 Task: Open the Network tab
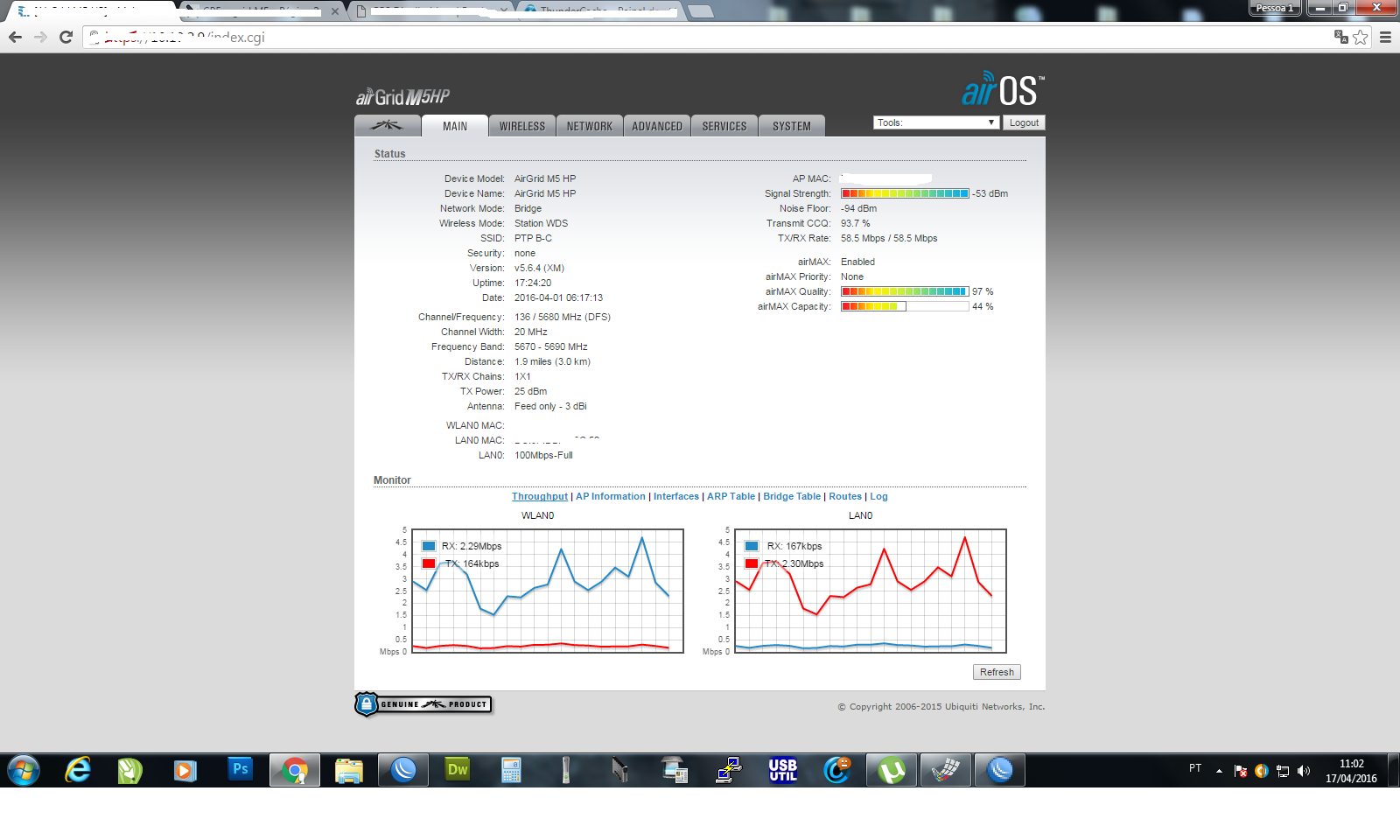(x=590, y=126)
